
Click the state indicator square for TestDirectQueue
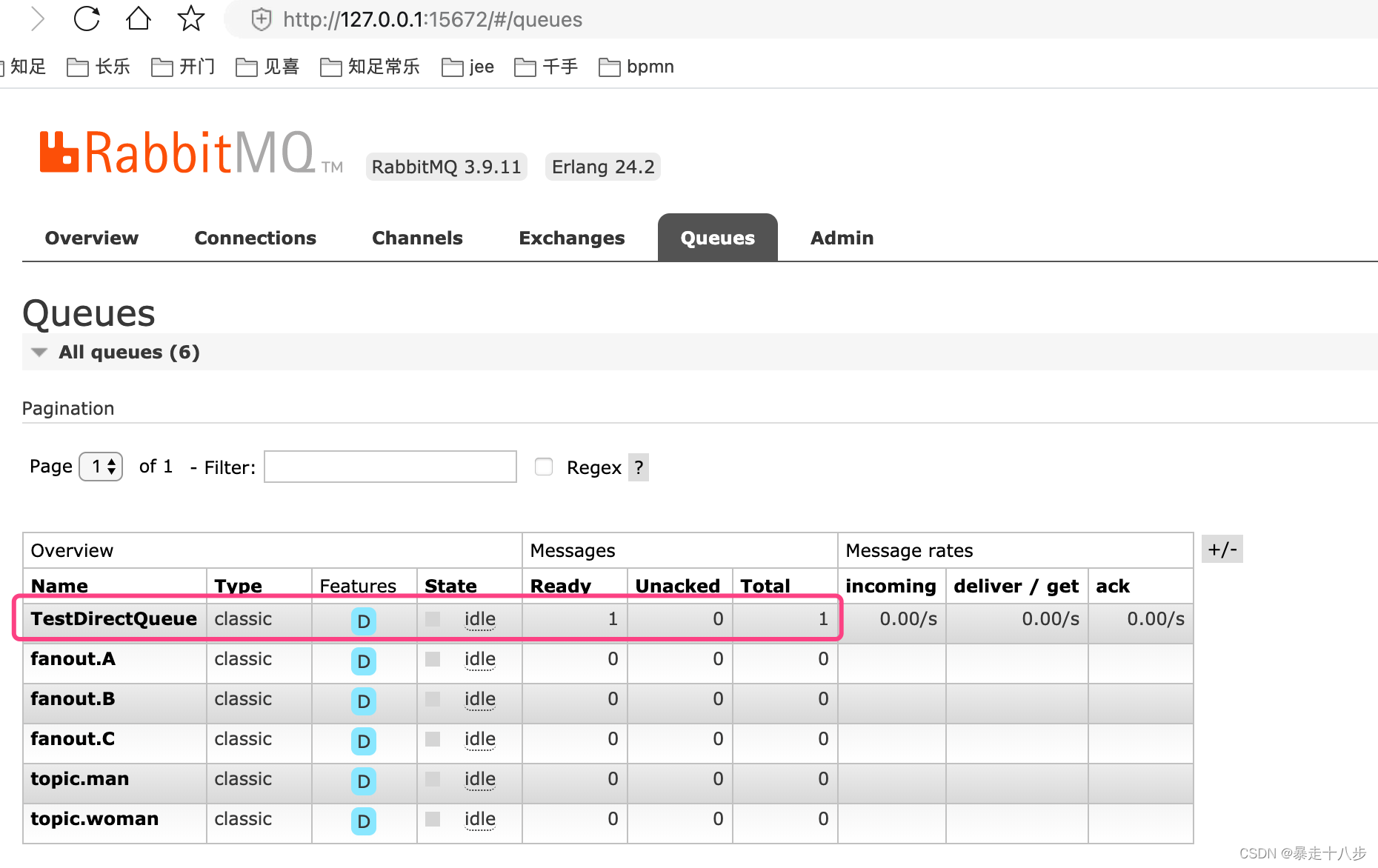click(x=433, y=618)
